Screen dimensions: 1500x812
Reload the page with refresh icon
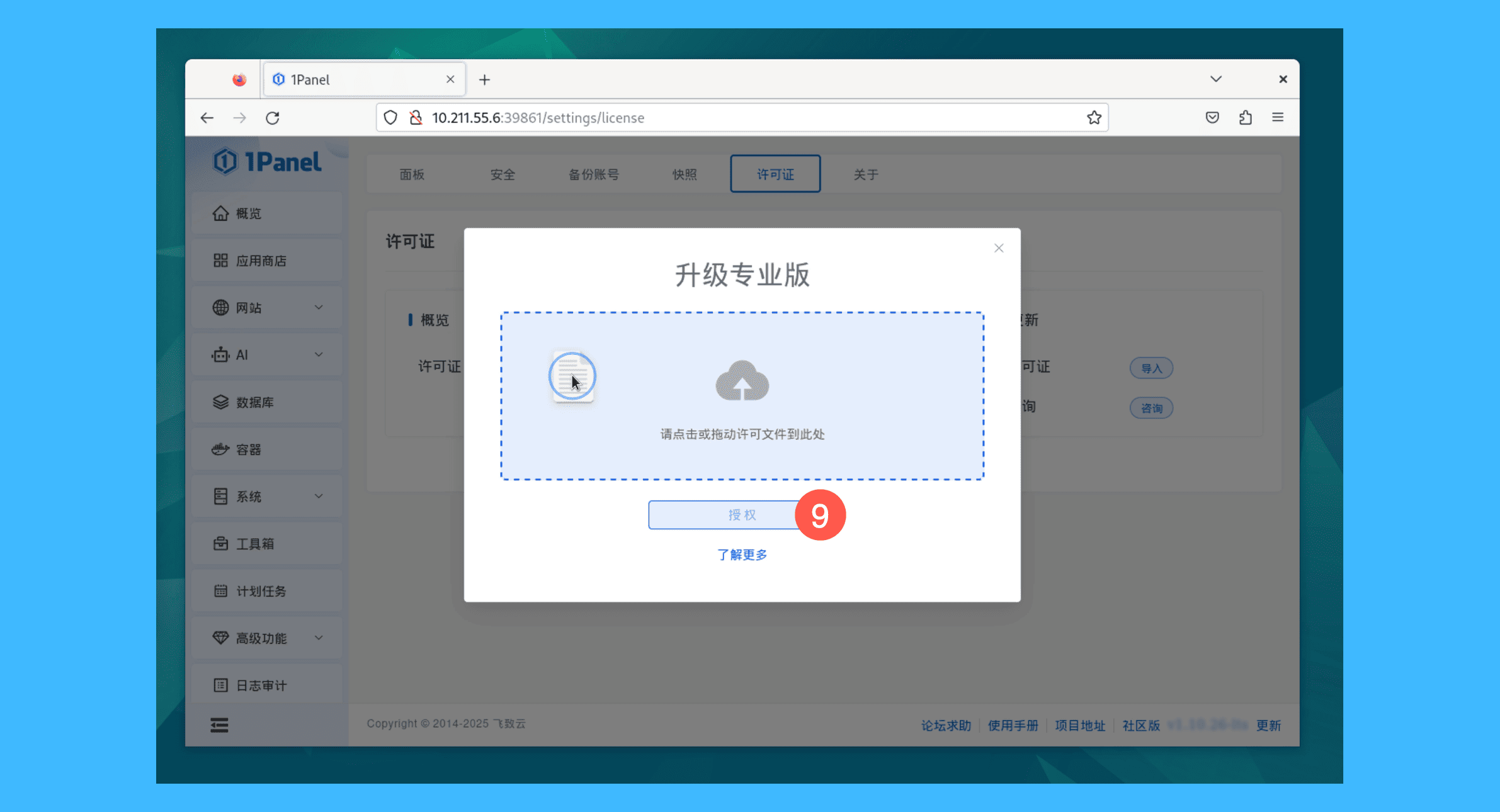tap(272, 118)
